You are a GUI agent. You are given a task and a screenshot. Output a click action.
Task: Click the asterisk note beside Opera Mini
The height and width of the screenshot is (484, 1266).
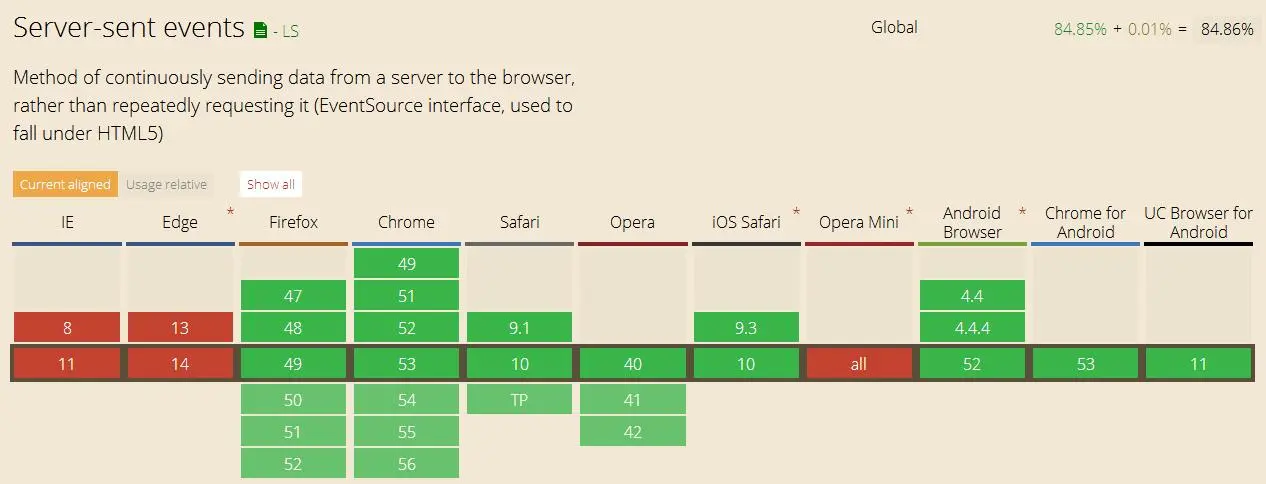(x=909, y=212)
